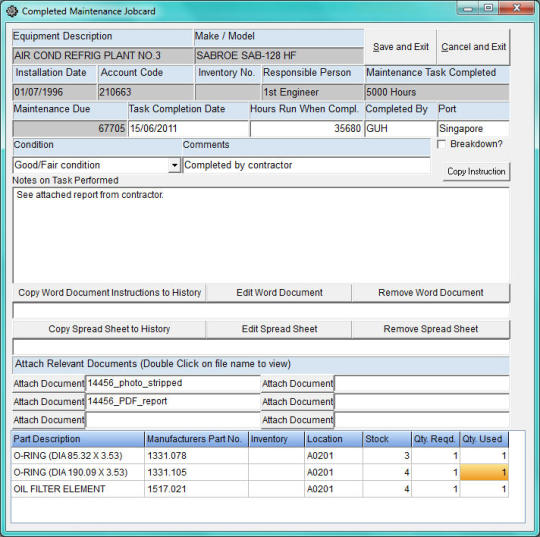The width and height of the screenshot is (540, 537).
Task: Click Edit Word Document button
Action: (x=279, y=293)
